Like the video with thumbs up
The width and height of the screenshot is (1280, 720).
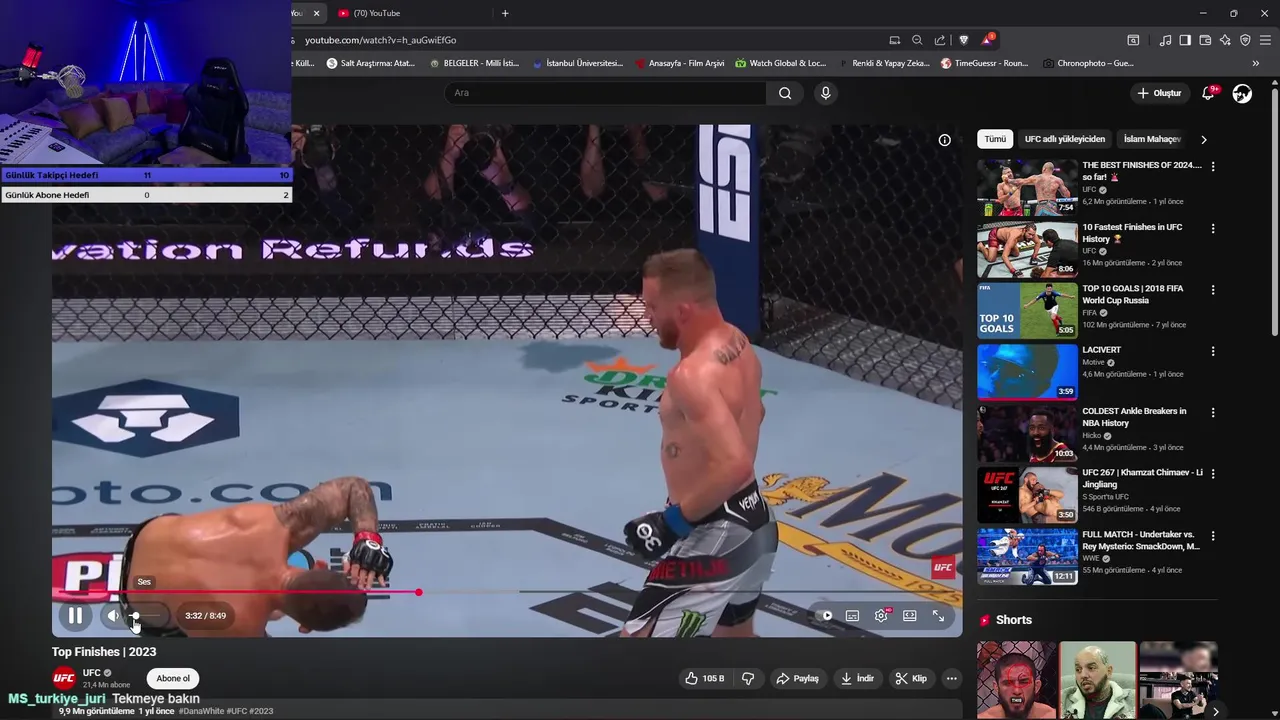[x=705, y=678]
